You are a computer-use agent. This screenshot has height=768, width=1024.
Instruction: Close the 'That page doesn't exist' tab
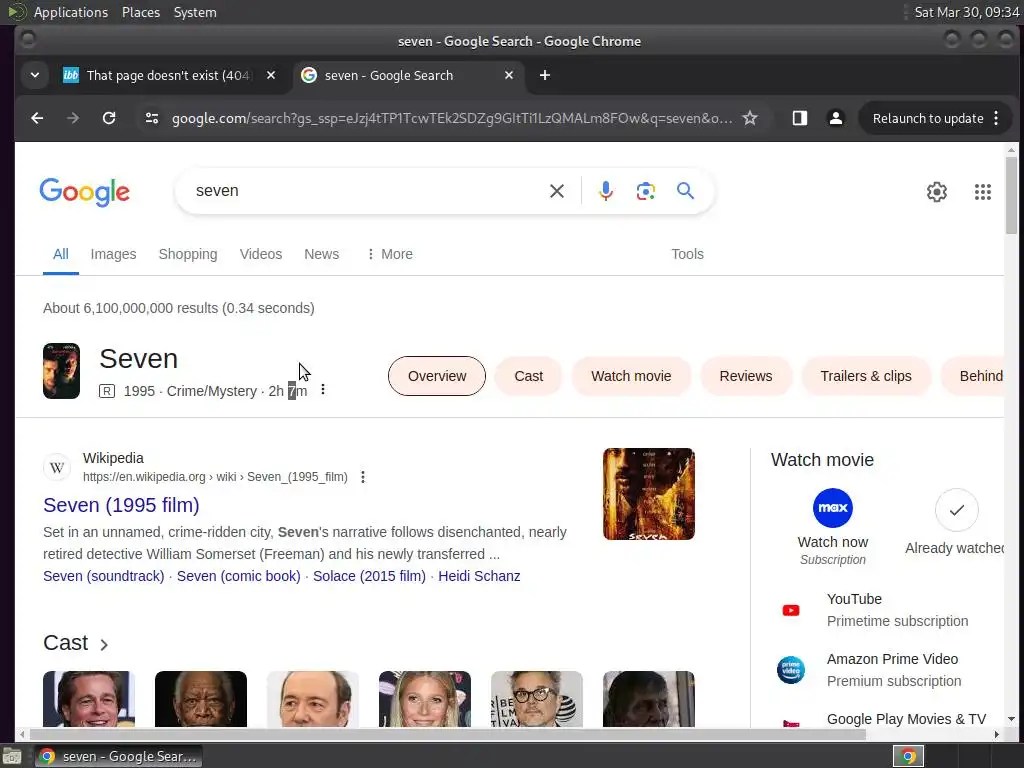[271, 75]
